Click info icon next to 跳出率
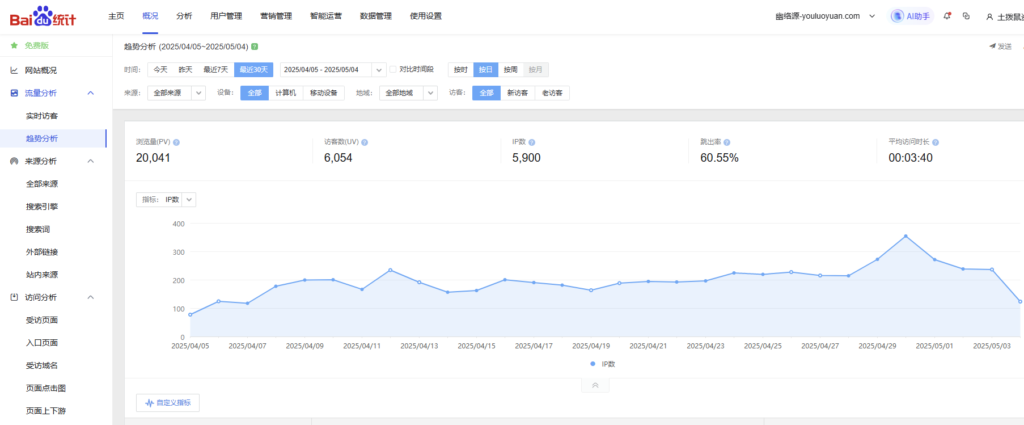The width and height of the screenshot is (1024, 425). coord(727,142)
